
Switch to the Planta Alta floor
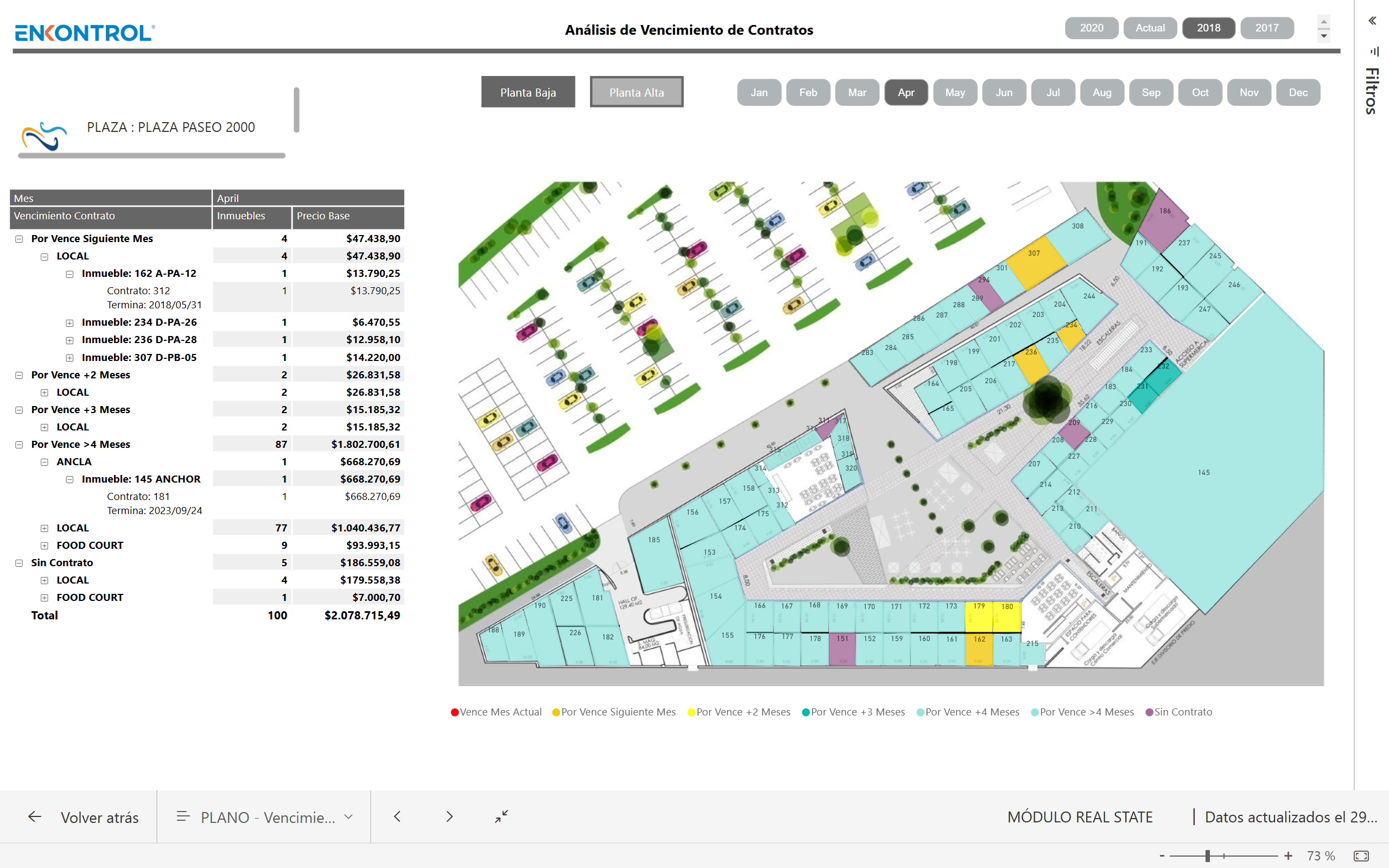pyautogui.click(x=637, y=92)
